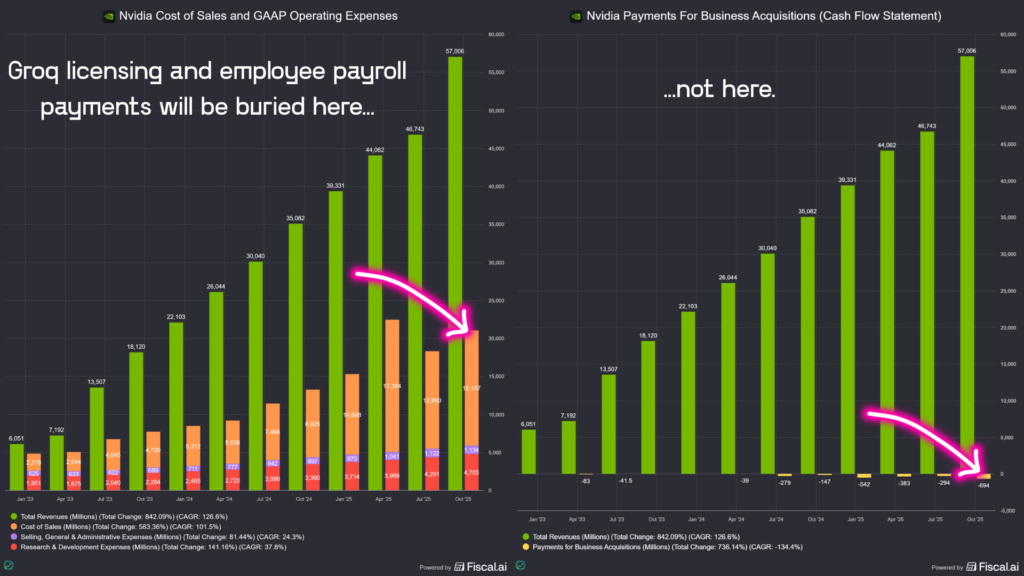1024x576 pixels.
Task: Click 46,743 revenue label in right chart
Action: point(926,126)
